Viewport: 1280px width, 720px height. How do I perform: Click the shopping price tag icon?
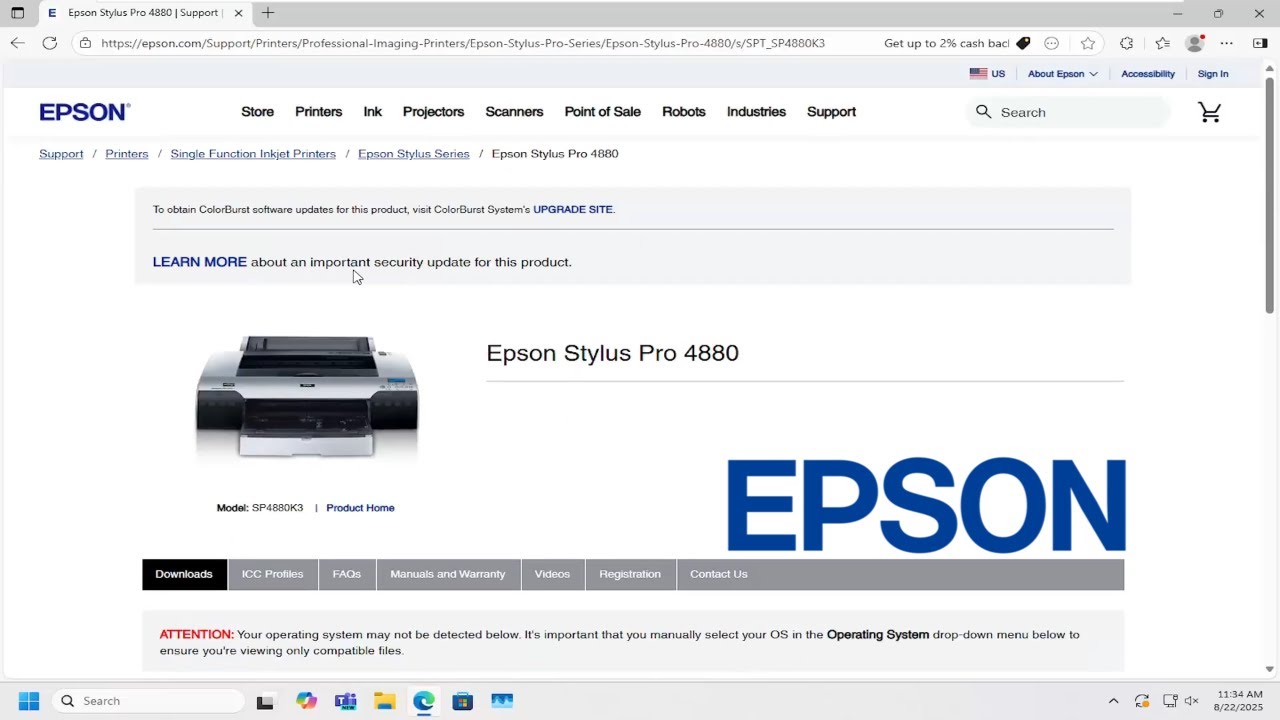click(1022, 43)
